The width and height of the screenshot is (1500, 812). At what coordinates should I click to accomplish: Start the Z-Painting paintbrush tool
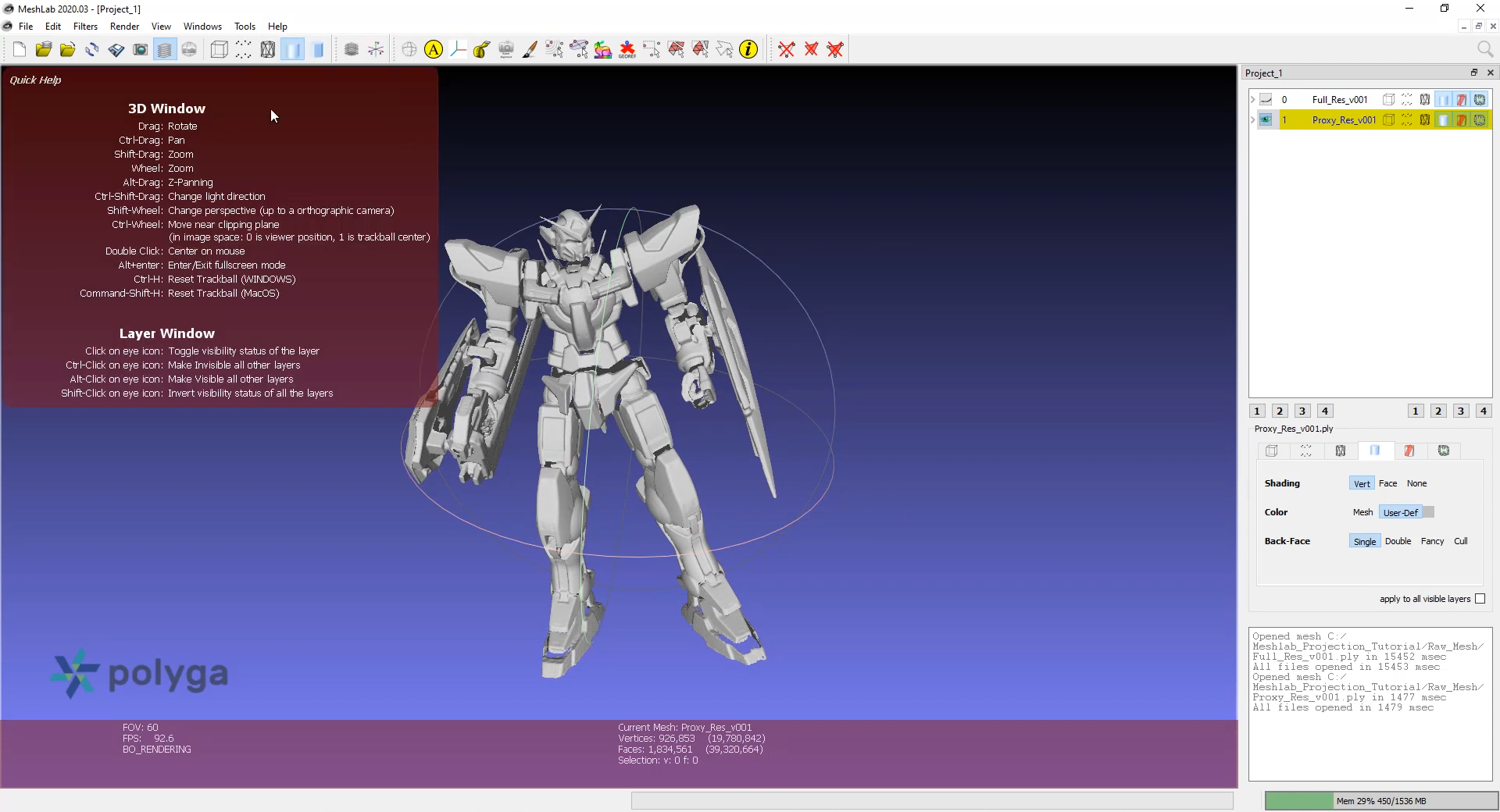coord(530,50)
